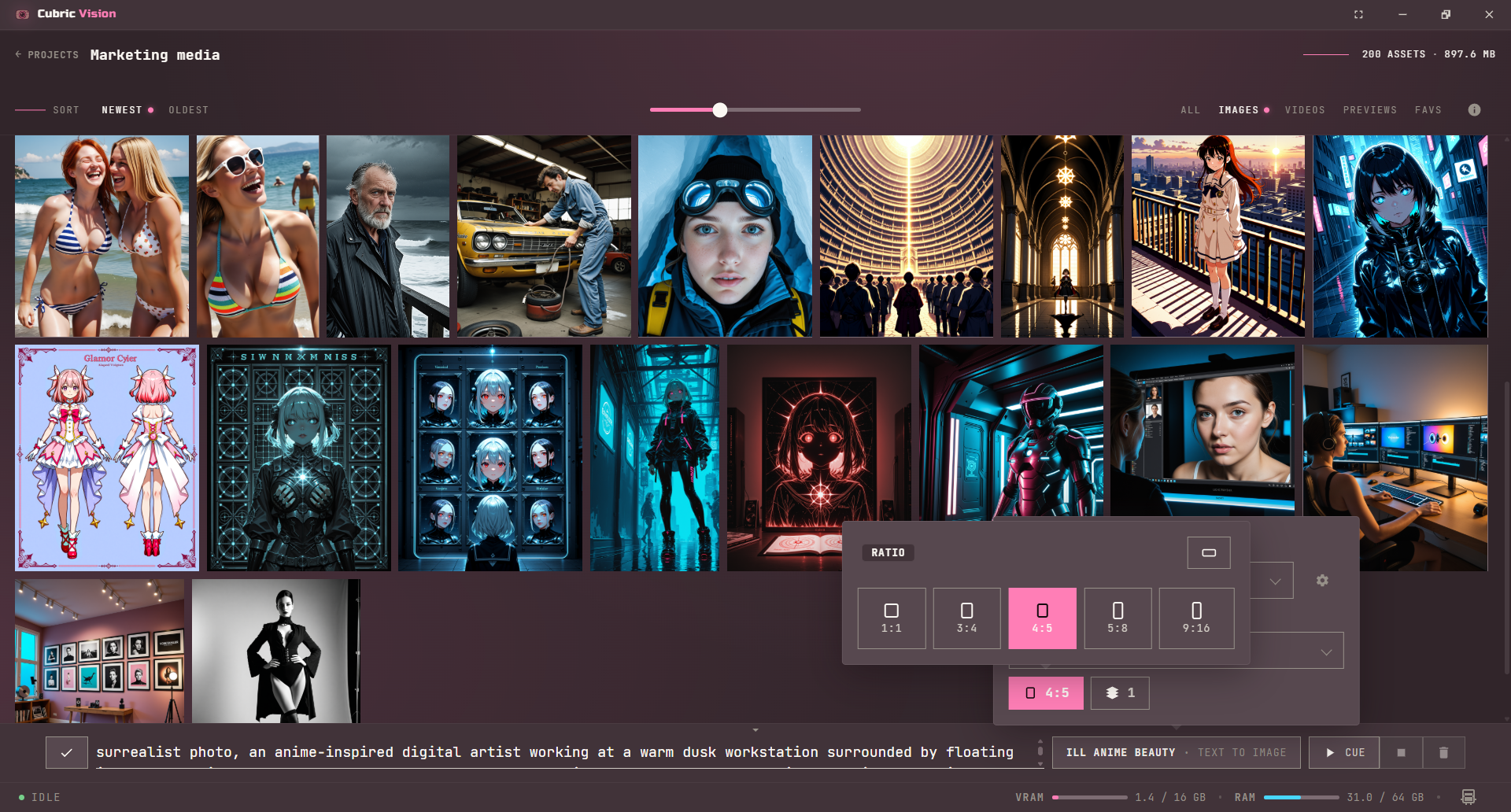The height and width of the screenshot is (812, 1511).
Task: Toggle the 4:5 ratio popup button
Action: (1046, 693)
